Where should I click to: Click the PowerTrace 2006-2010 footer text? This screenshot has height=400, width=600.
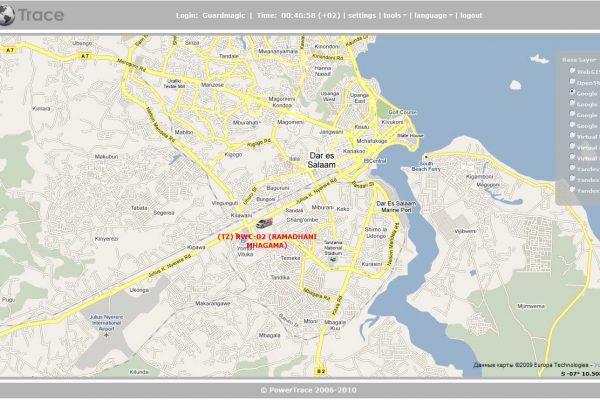coord(308,390)
